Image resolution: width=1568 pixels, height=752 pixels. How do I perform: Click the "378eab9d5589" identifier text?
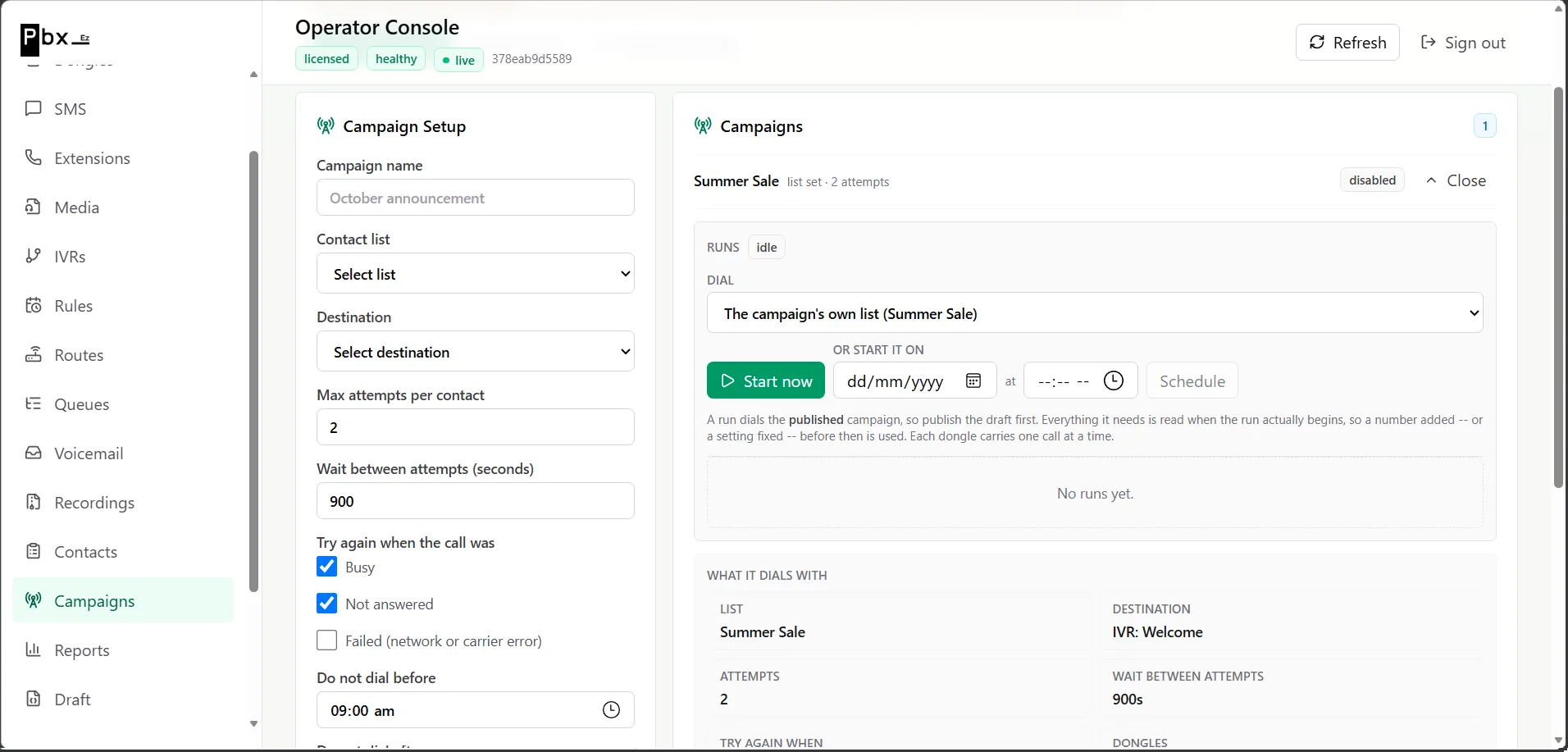(x=531, y=59)
